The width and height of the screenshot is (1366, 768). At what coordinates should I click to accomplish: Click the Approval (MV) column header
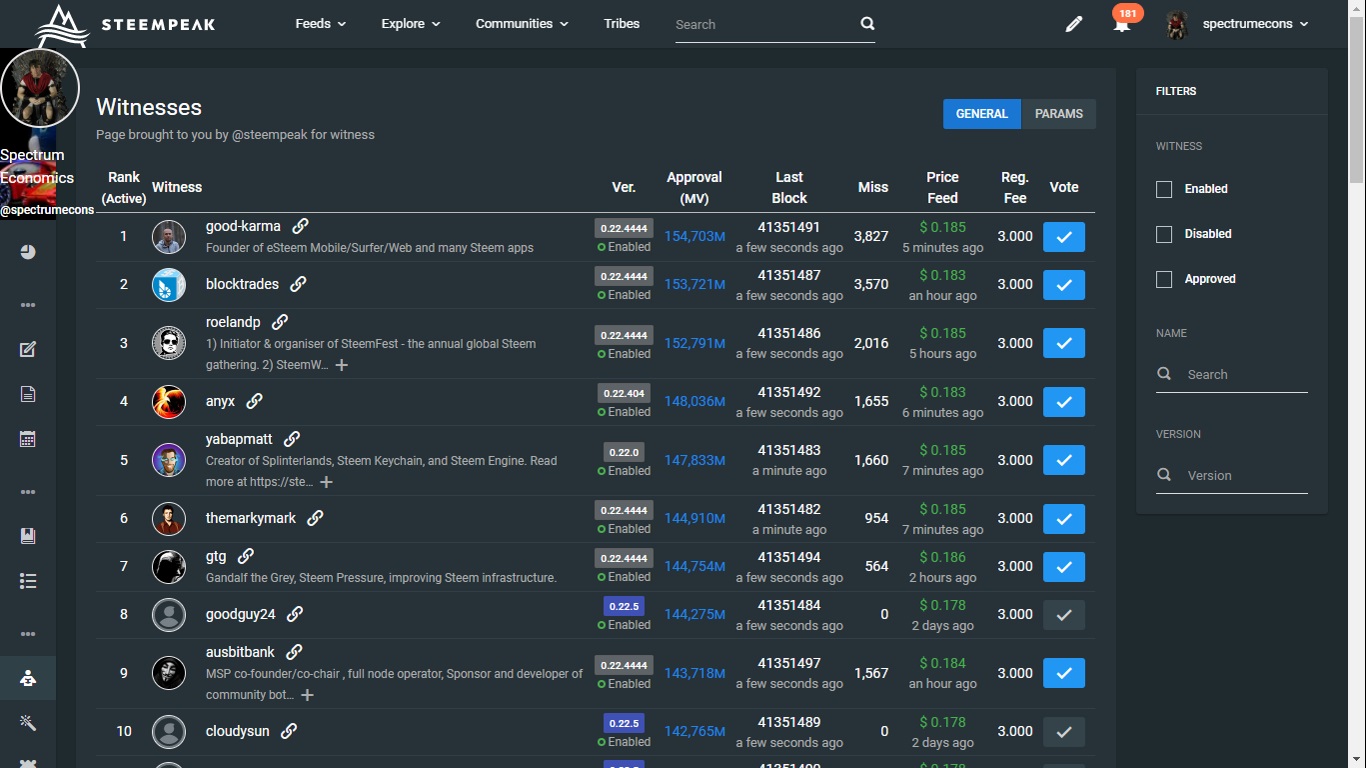point(694,187)
